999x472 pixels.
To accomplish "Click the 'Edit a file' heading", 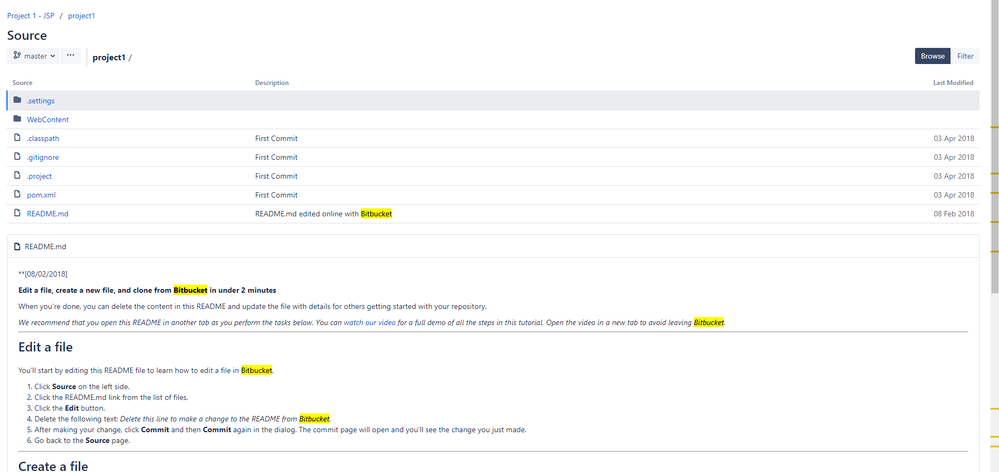I will coord(45,347).
